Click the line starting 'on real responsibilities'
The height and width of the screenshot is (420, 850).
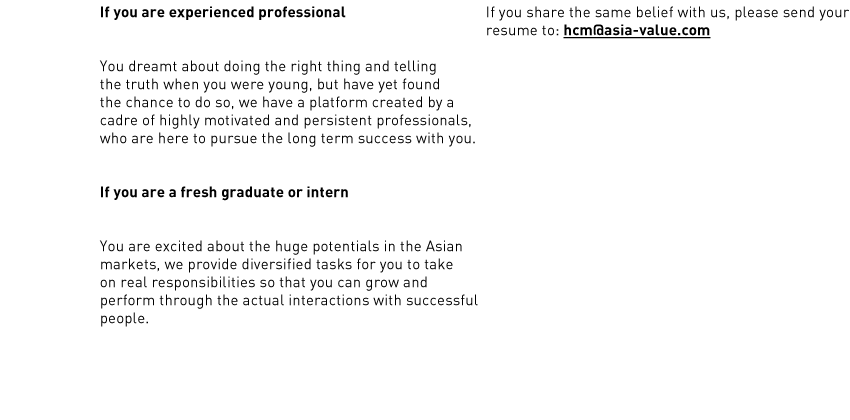point(263,282)
